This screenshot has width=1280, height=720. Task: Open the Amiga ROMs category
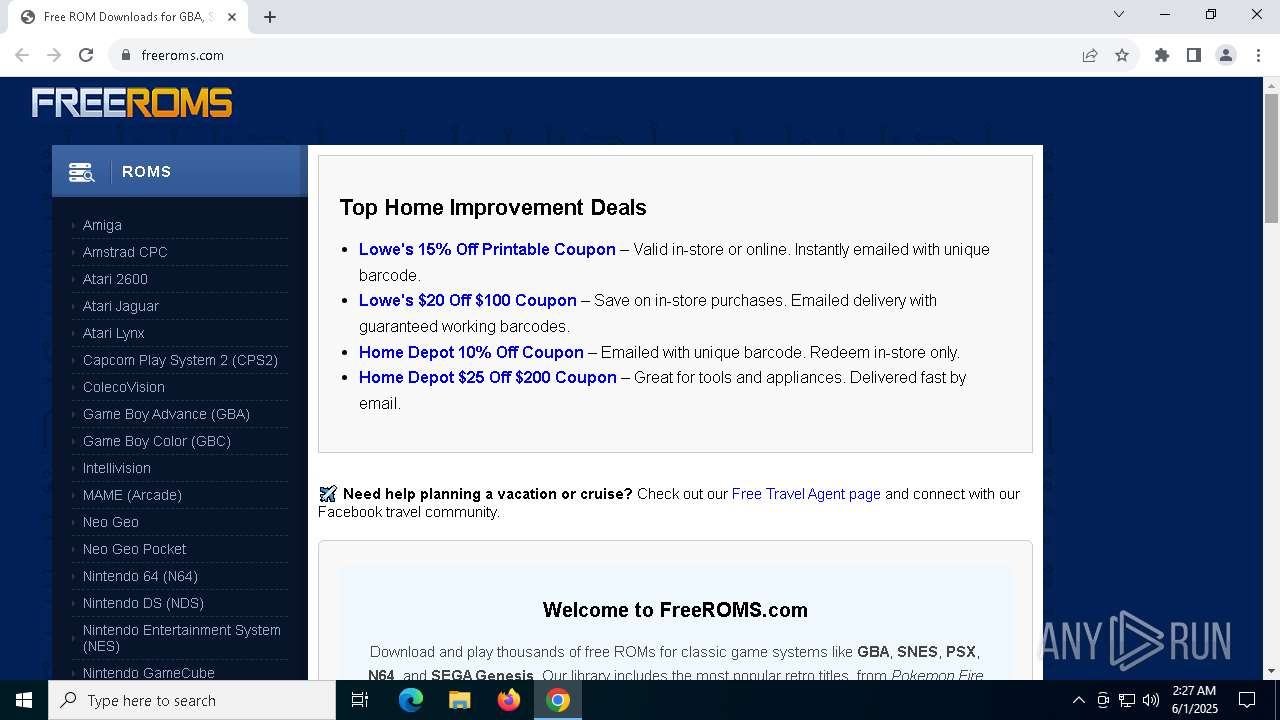102,225
